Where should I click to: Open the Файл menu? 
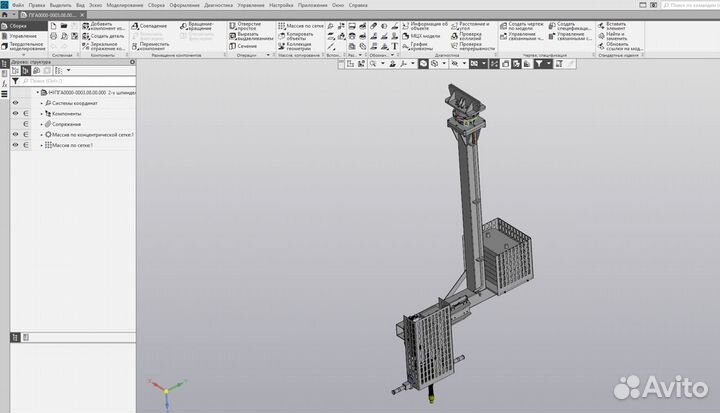[x=18, y=5]
